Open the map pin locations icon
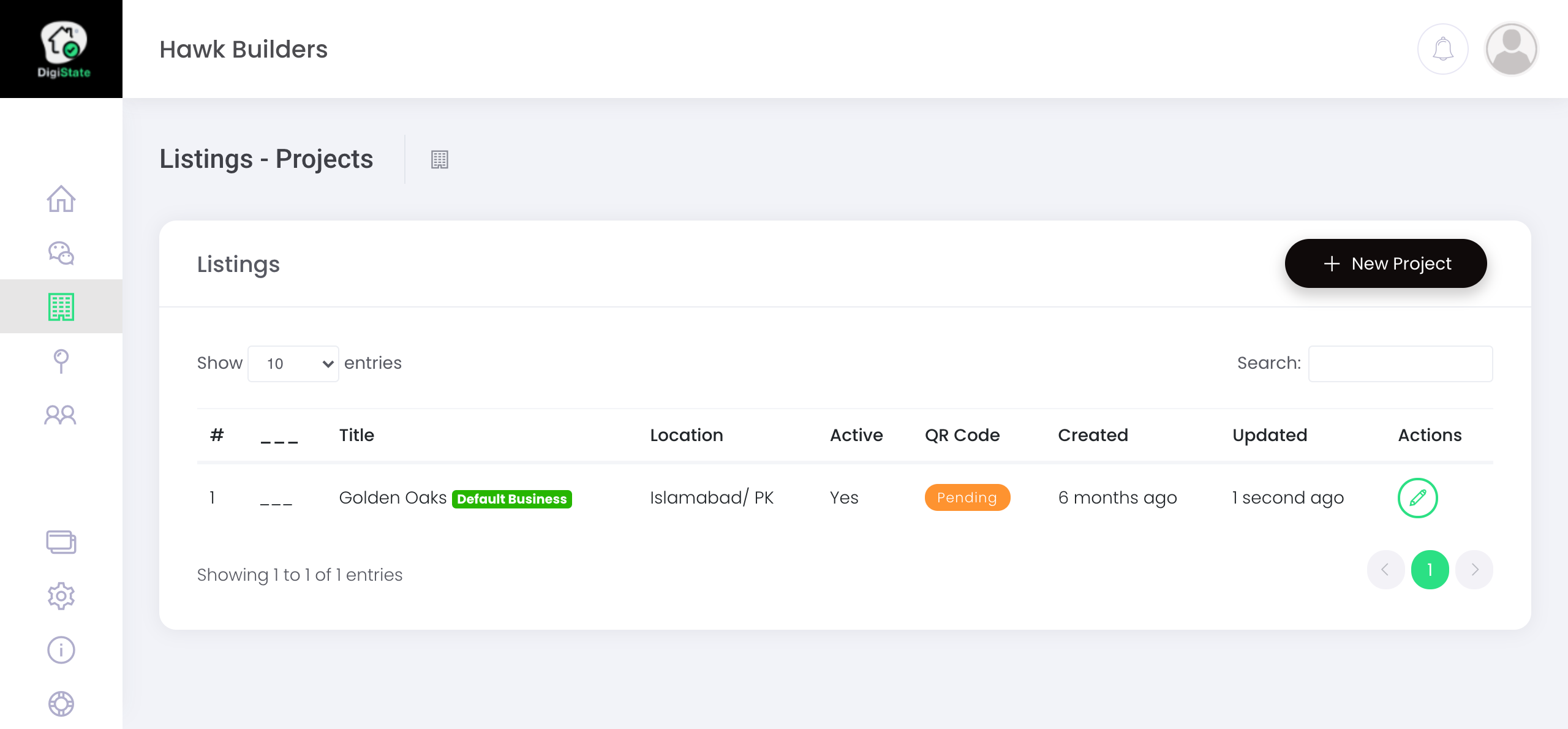 pyautogui.click(x=61, y=361)
